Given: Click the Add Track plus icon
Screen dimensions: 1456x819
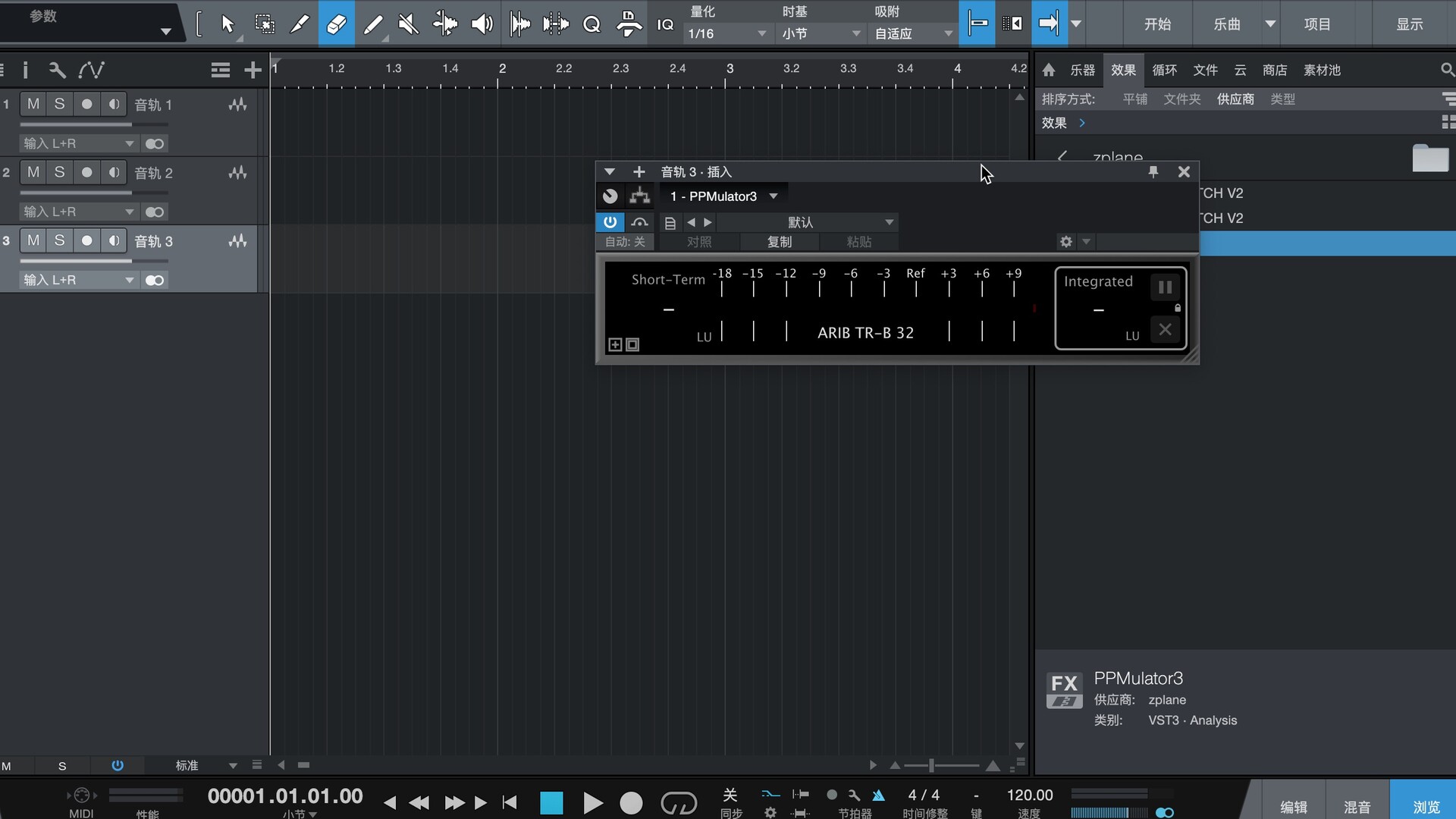Looking at the screenshot, I should point(253,71).
